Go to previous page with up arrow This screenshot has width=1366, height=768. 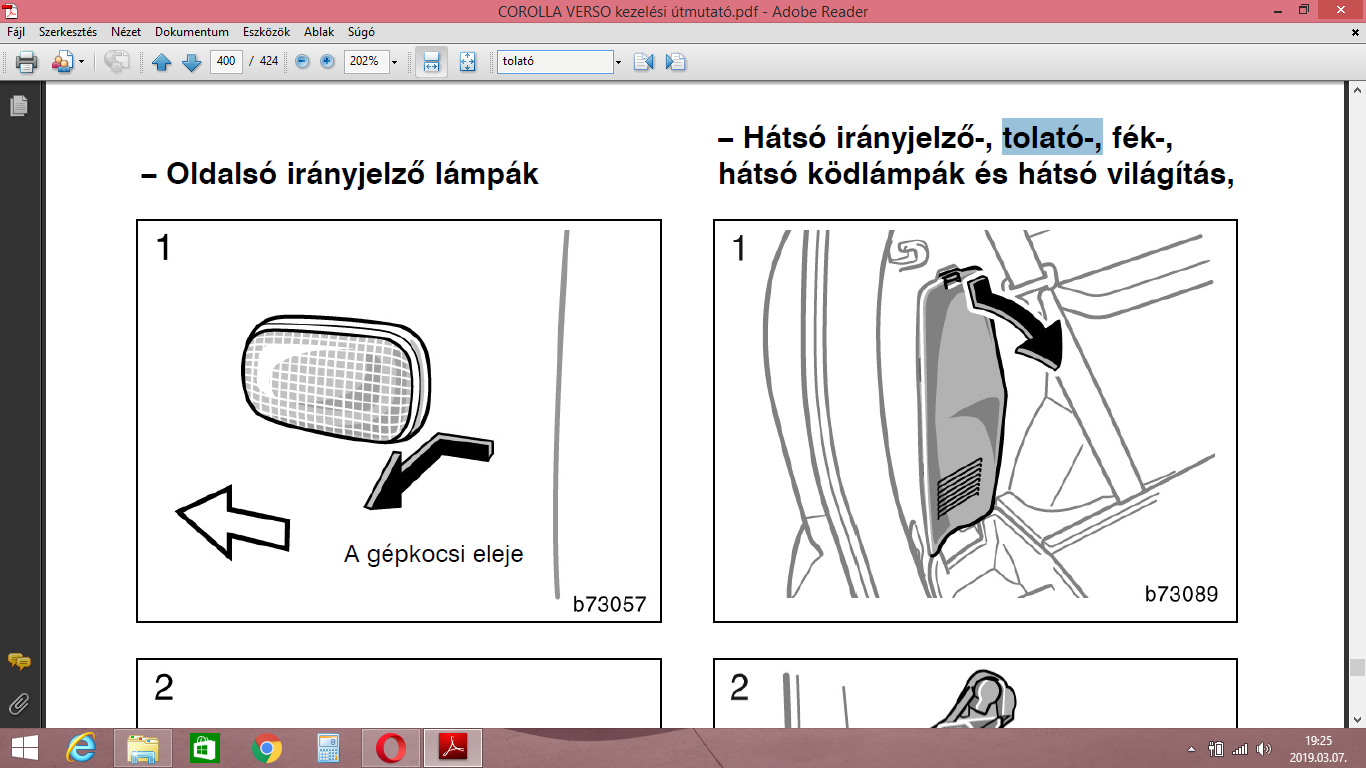[x=162, y=62]
